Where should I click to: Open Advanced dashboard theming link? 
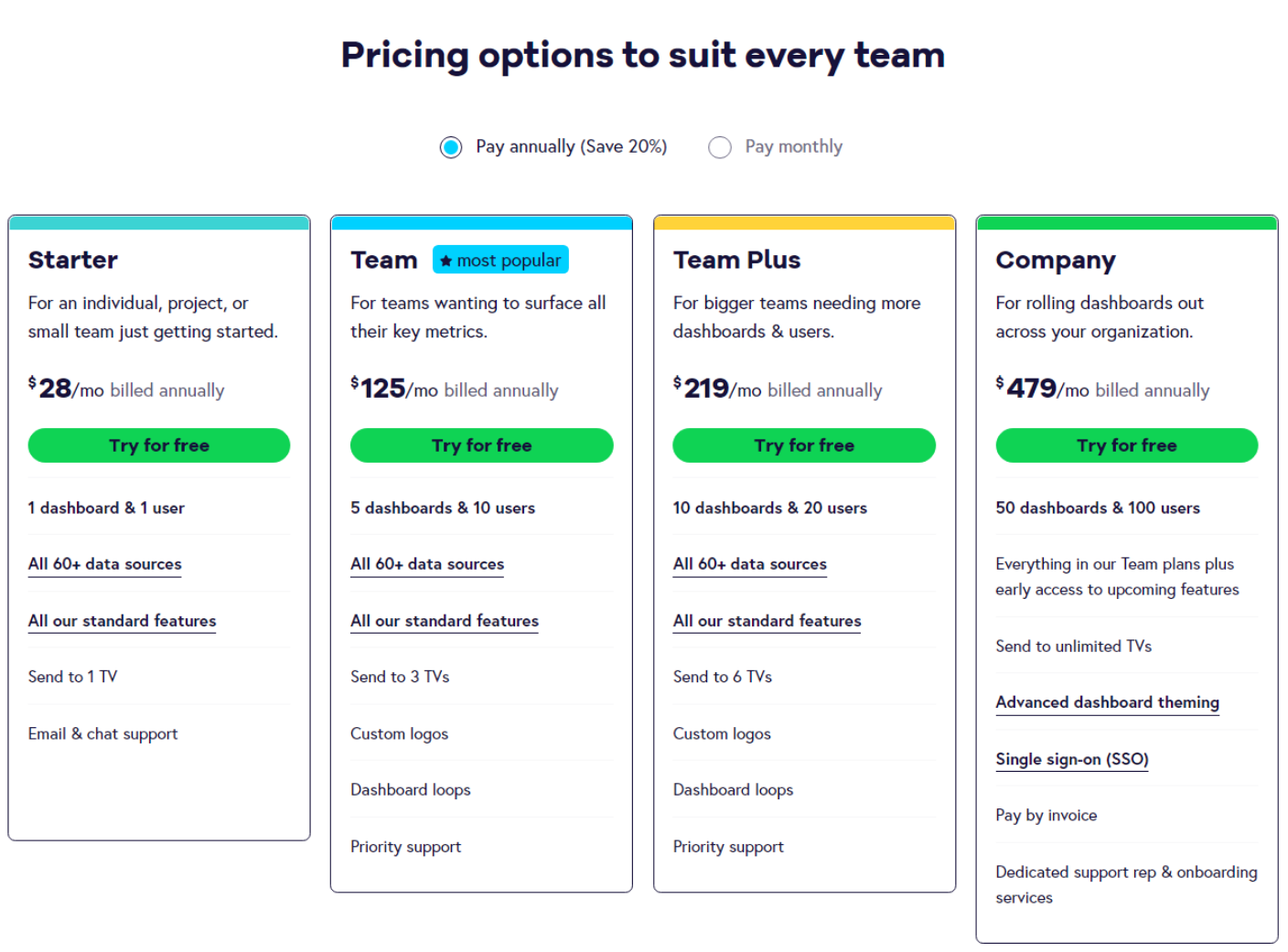pos(1108,702)
